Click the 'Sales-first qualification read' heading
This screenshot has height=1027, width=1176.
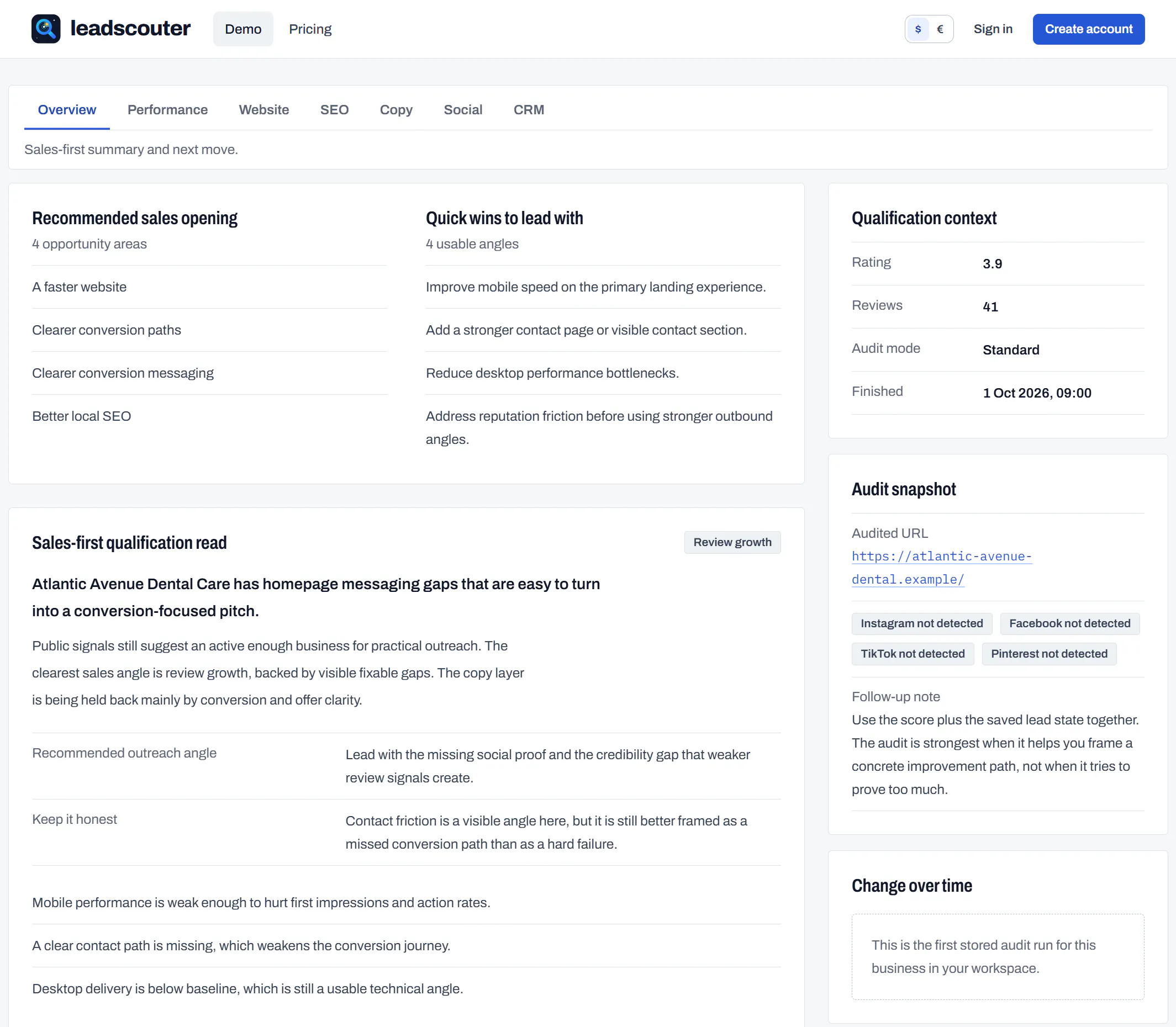(130, 543)
